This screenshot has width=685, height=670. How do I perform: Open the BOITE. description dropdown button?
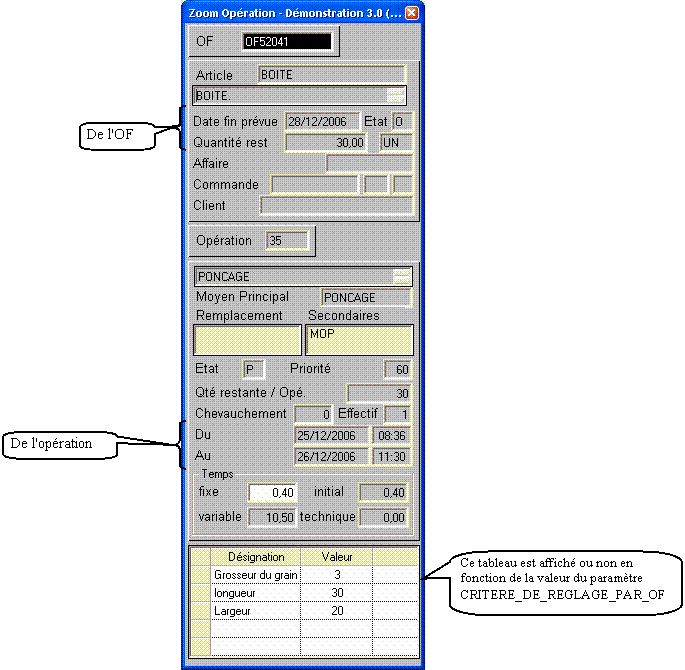396,96
